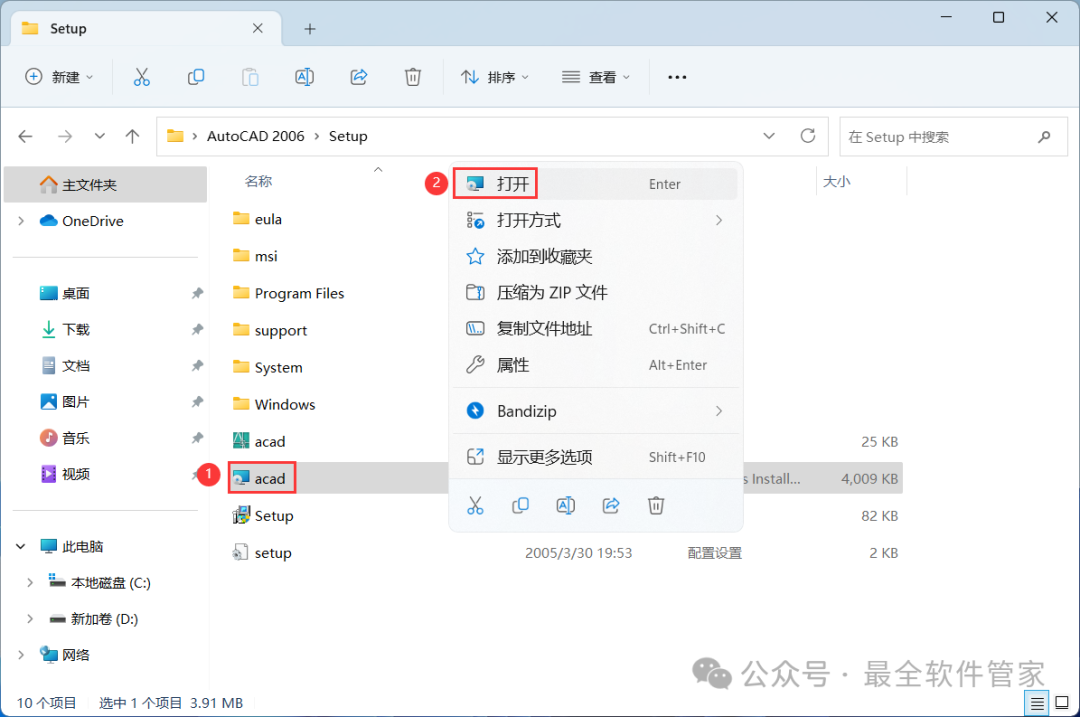
Task: Select the Setup application file with installer icon
Action: coord(263,515)
